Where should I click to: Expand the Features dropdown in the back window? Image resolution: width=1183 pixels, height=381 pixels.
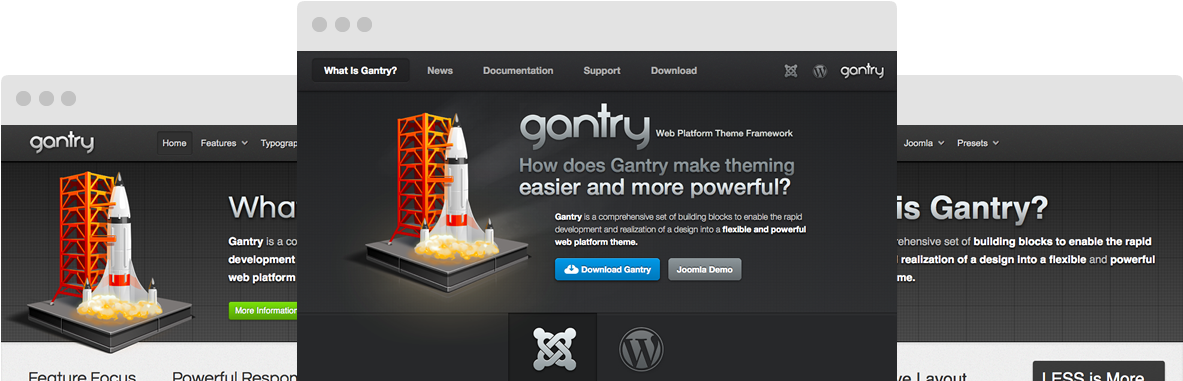pyautogui.click(x=224, y=143)
